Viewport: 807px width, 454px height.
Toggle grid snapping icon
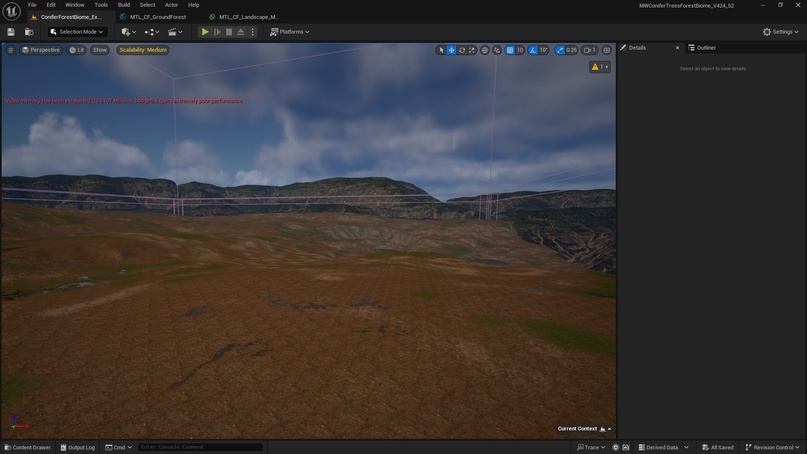pyautogui.click(x=510, y=50)
